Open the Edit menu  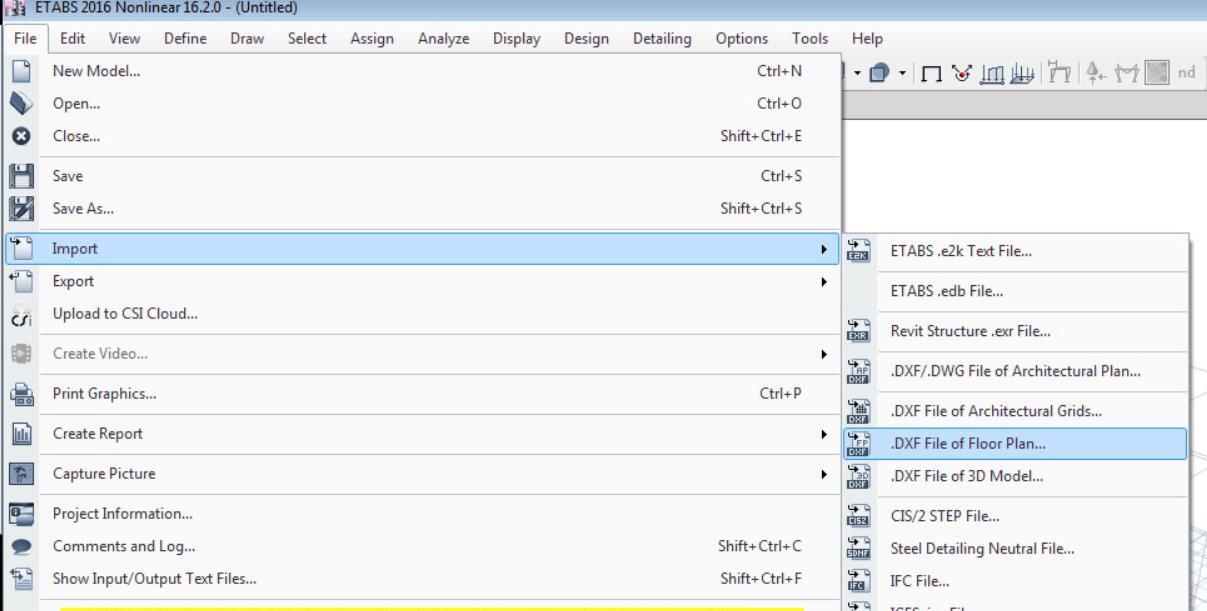pyautogui.click(x=72, y=38)
